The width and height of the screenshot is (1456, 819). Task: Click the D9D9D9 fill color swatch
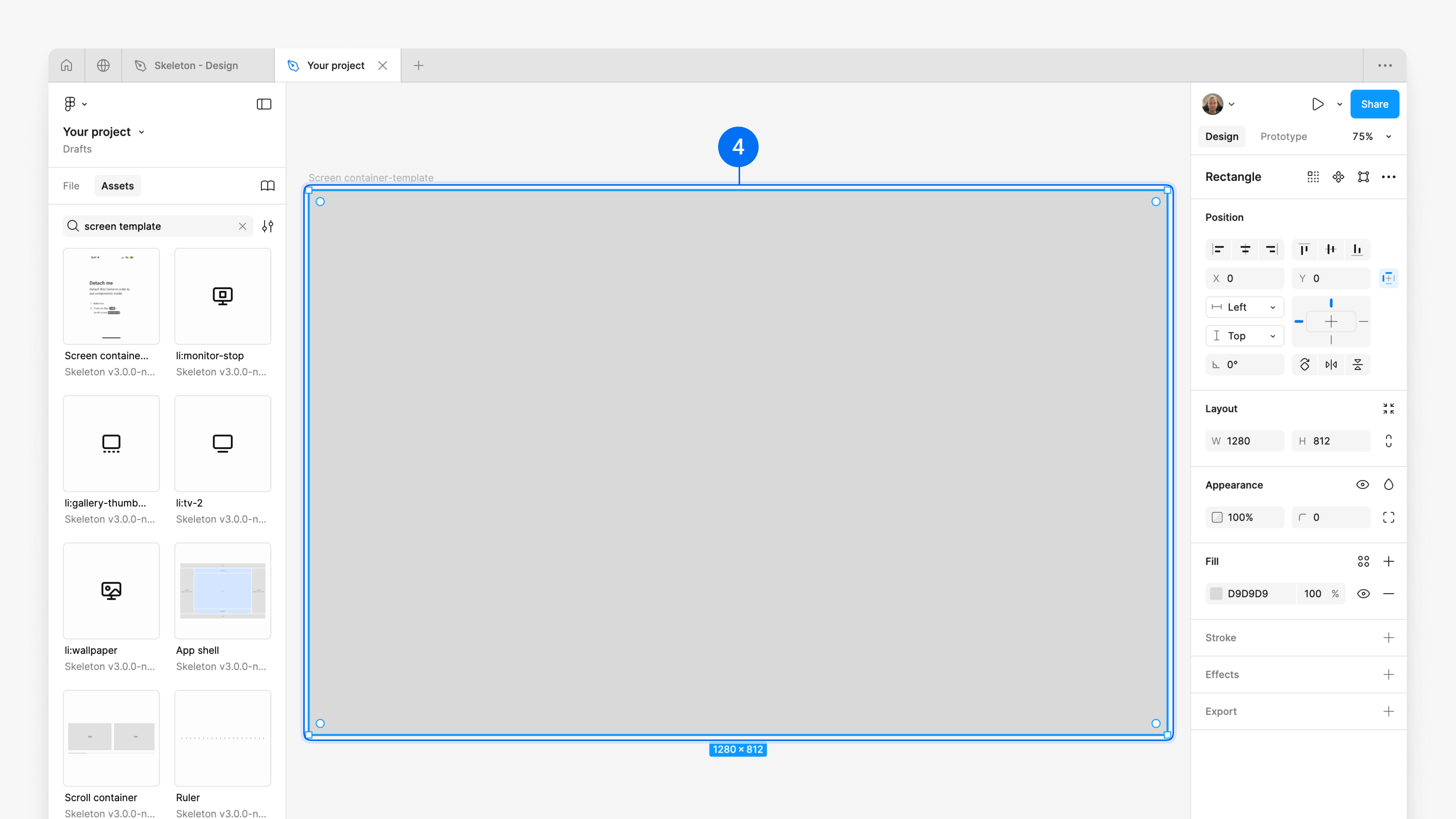point(1216,593)
